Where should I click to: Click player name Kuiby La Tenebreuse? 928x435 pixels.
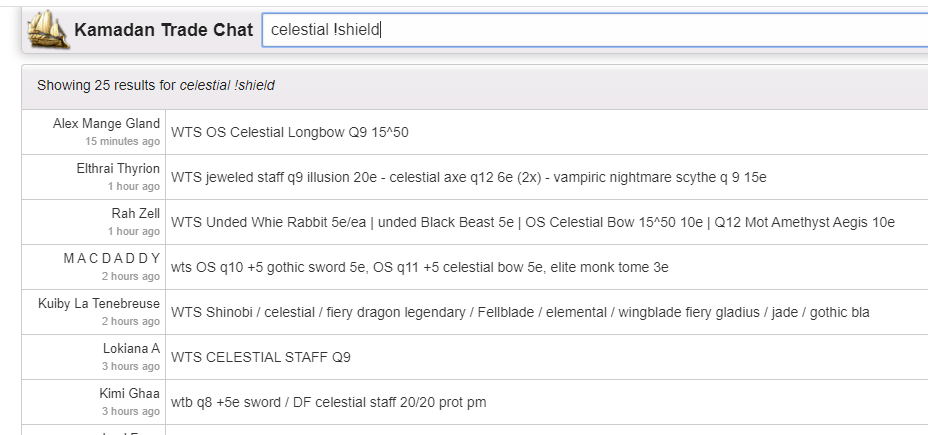click(x=99, y=304)
